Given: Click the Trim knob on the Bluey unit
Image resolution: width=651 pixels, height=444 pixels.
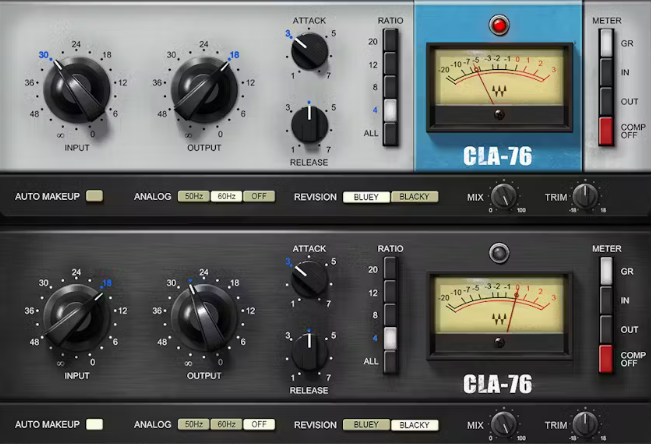Looking at the screenshot, I should click(585, 196).
